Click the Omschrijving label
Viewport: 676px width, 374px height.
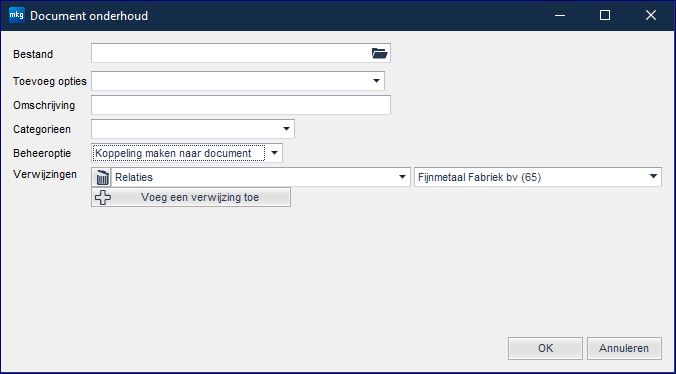coord(44,106)
